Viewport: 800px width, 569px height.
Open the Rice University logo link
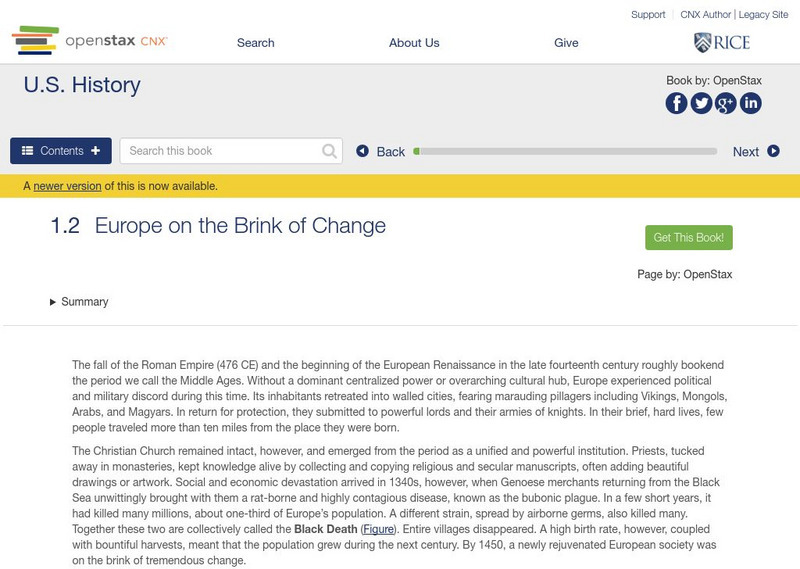click(721, 42)
